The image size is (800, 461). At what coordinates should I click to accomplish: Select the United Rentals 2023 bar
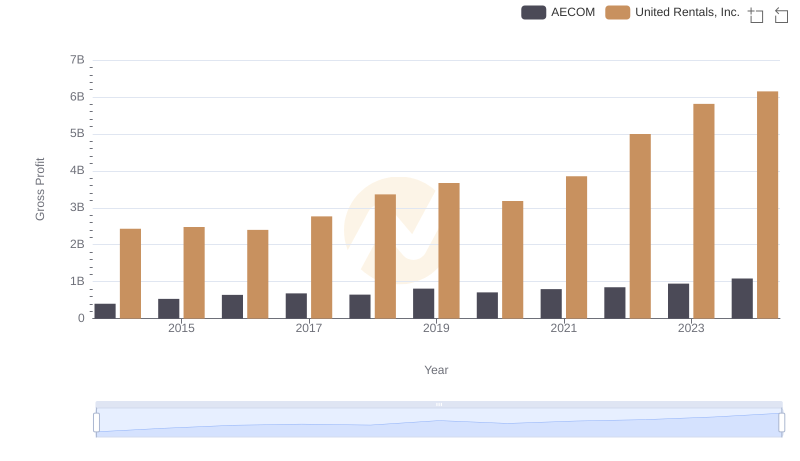point(704,211)
